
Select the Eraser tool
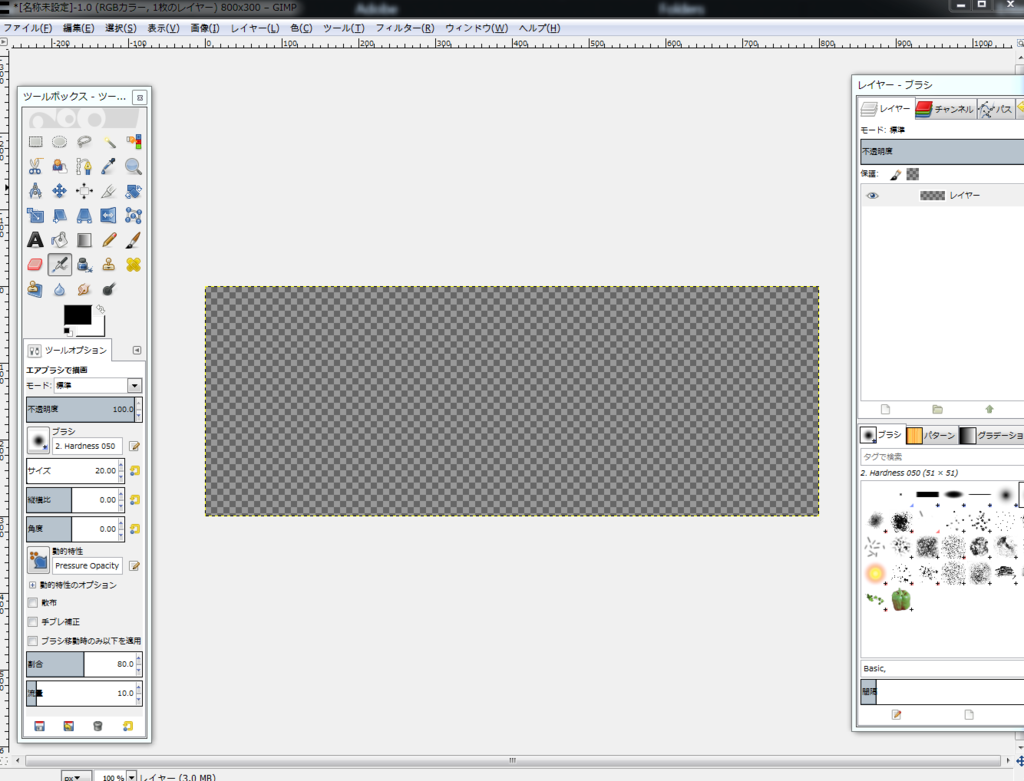click(35, 264)
